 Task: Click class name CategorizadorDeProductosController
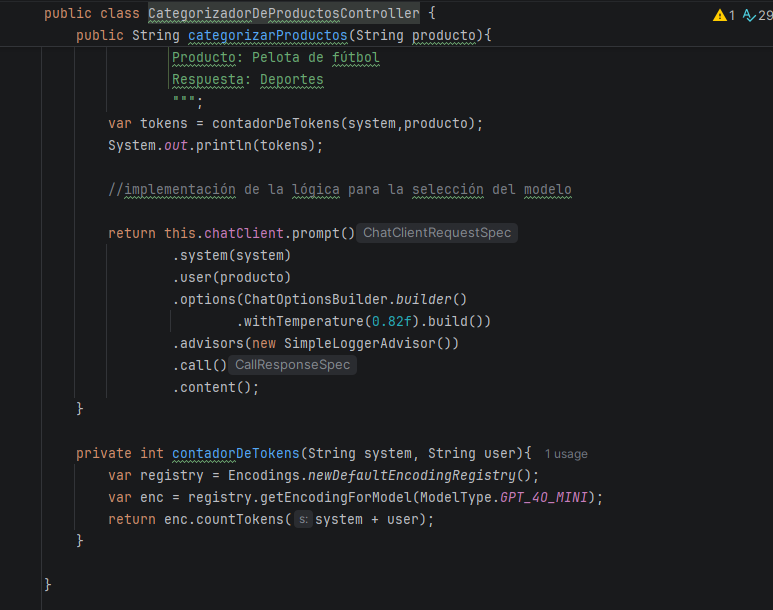(x=284, y=13)
